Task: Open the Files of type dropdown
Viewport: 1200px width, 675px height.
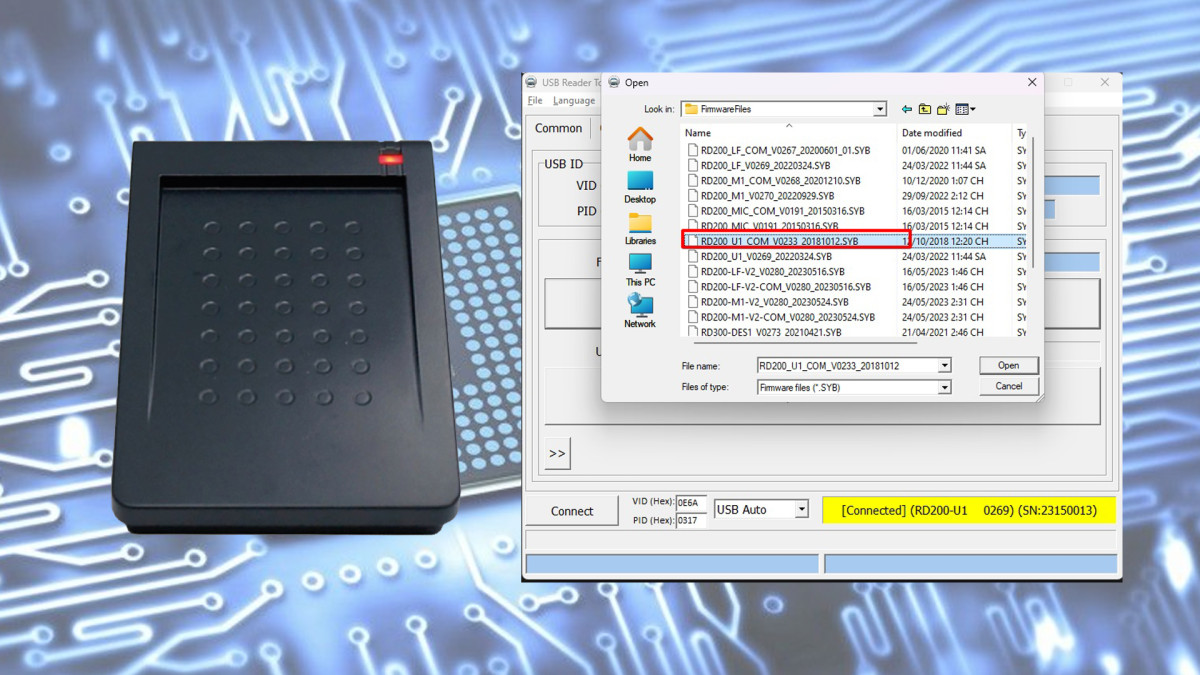Action: tap(944, 387)
